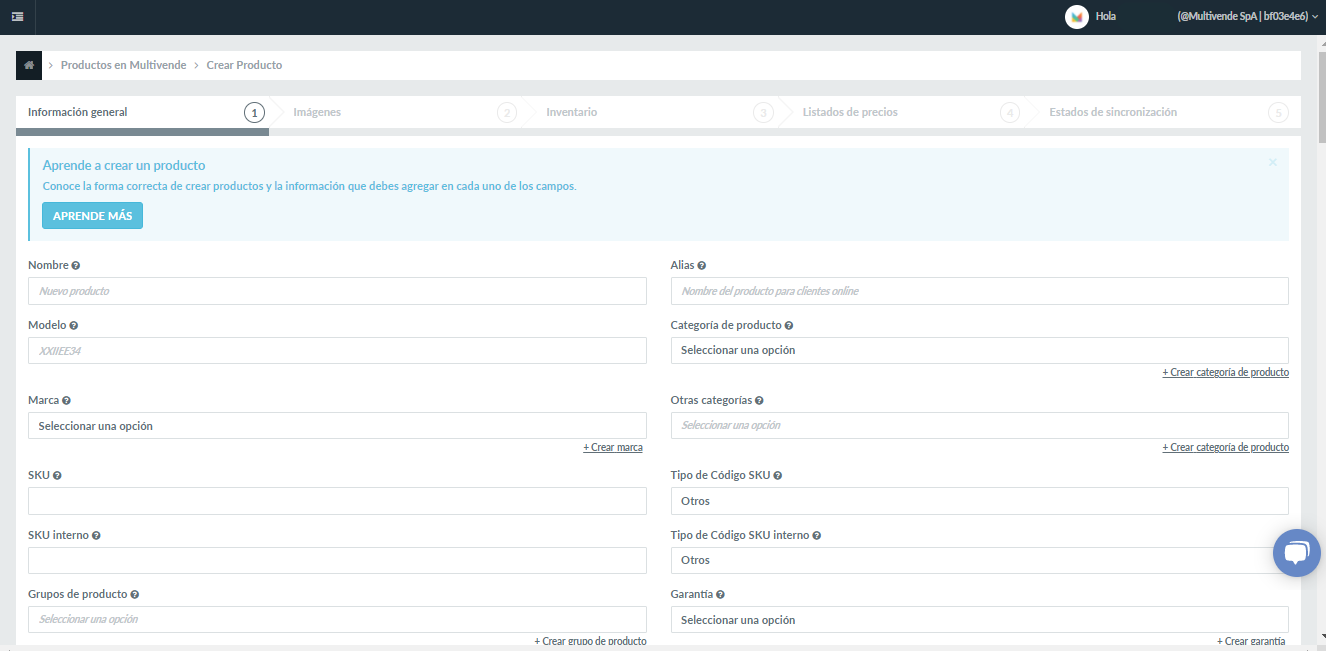The image size is (1326, 651).
Task: Dismiss the Aprende a crear banner
Action: pyautogui.click(x=1273, y=162)
